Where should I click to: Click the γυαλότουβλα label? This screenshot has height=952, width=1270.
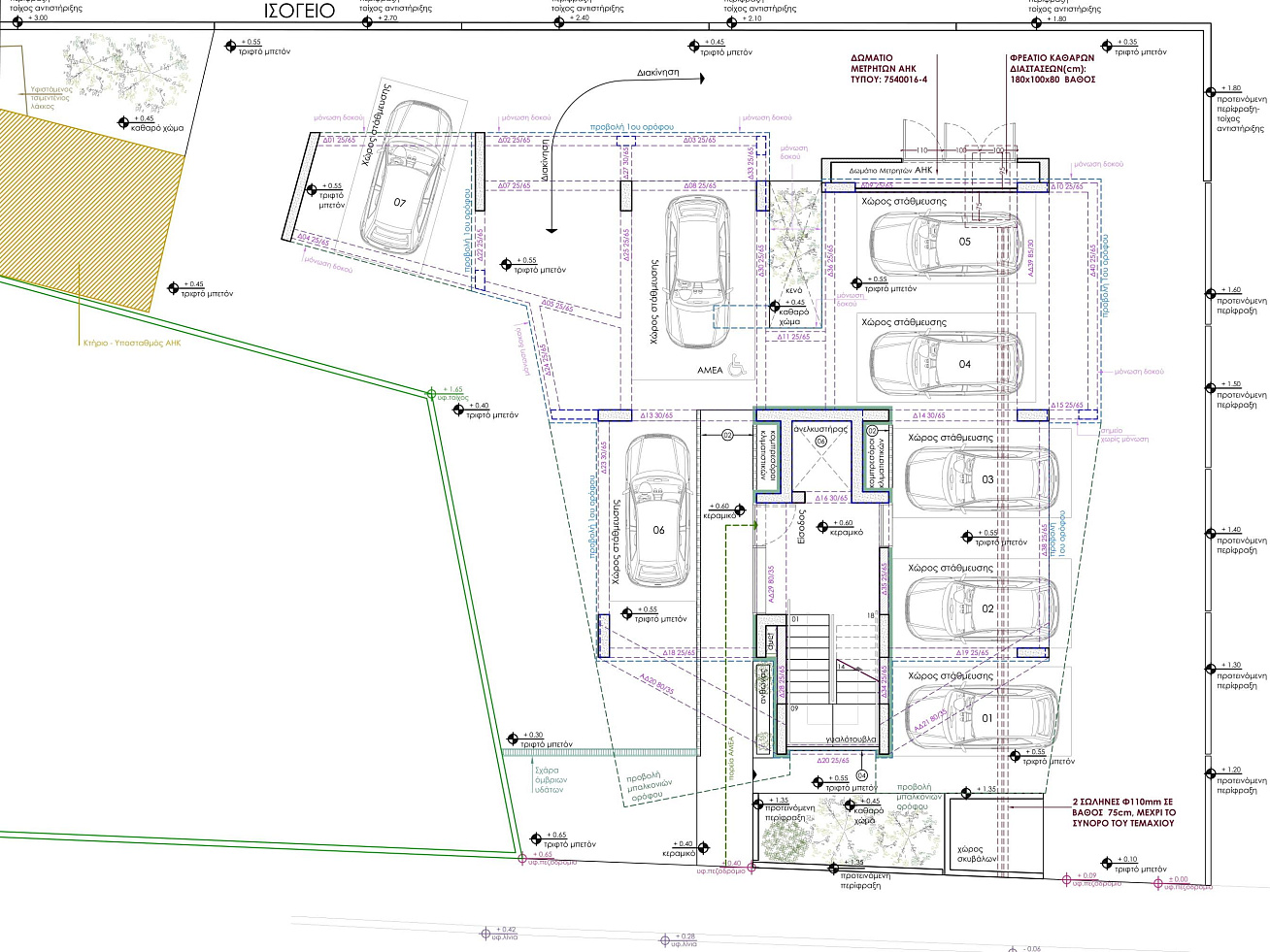851,739
